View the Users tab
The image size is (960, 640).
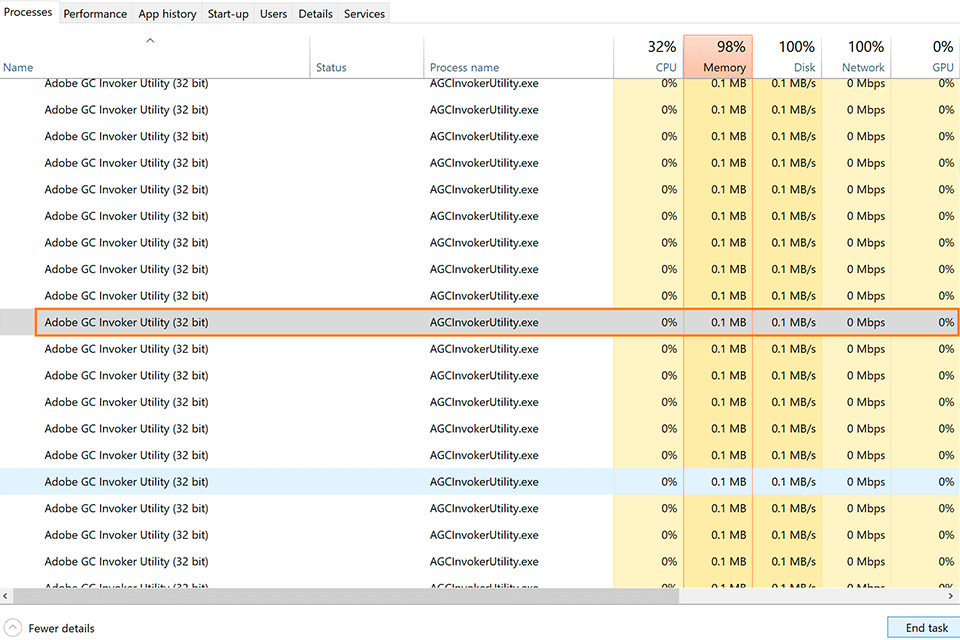coord(272,13)
